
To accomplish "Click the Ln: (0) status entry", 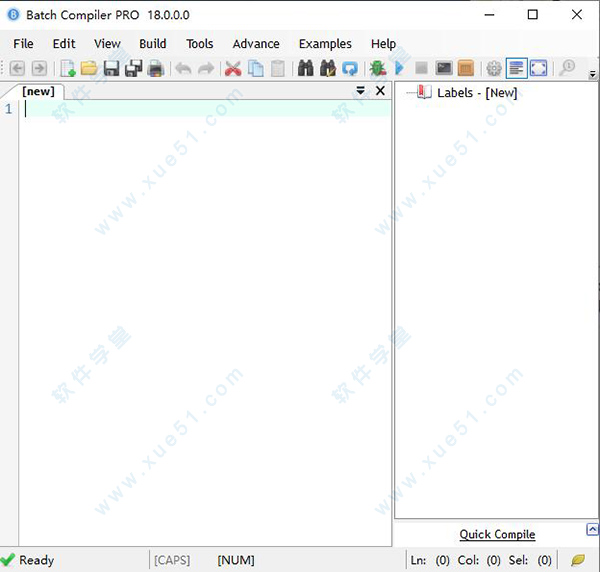I will pyautogui.click(x=430, y=560).
